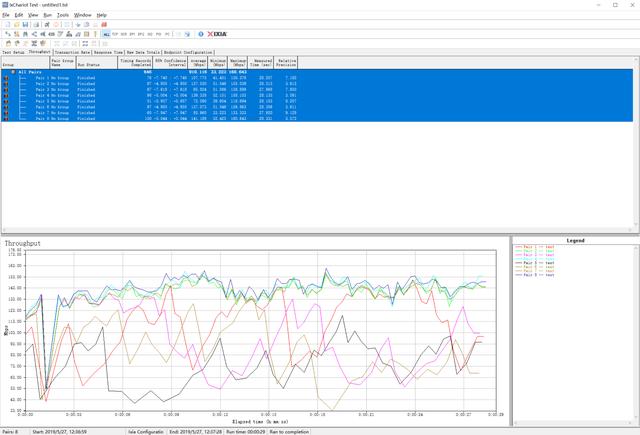The width and height of the screenshot is (640, 435).
Task: Click the IXIA logo in toolbar
Action: [216, 33]
